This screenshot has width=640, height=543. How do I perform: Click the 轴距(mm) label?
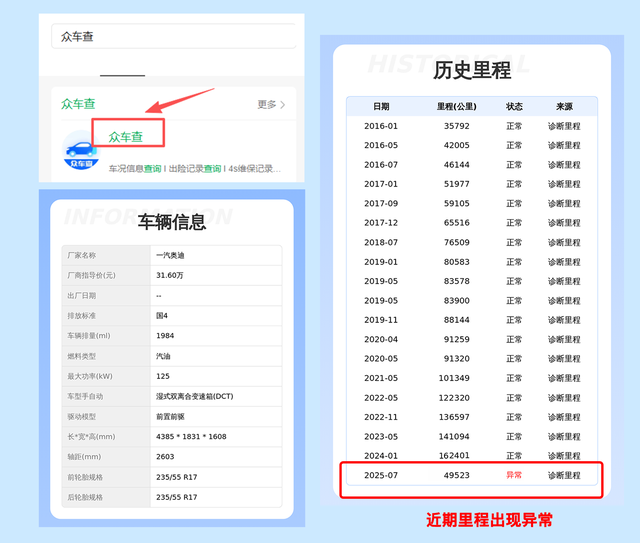click(x=84, y=456)
